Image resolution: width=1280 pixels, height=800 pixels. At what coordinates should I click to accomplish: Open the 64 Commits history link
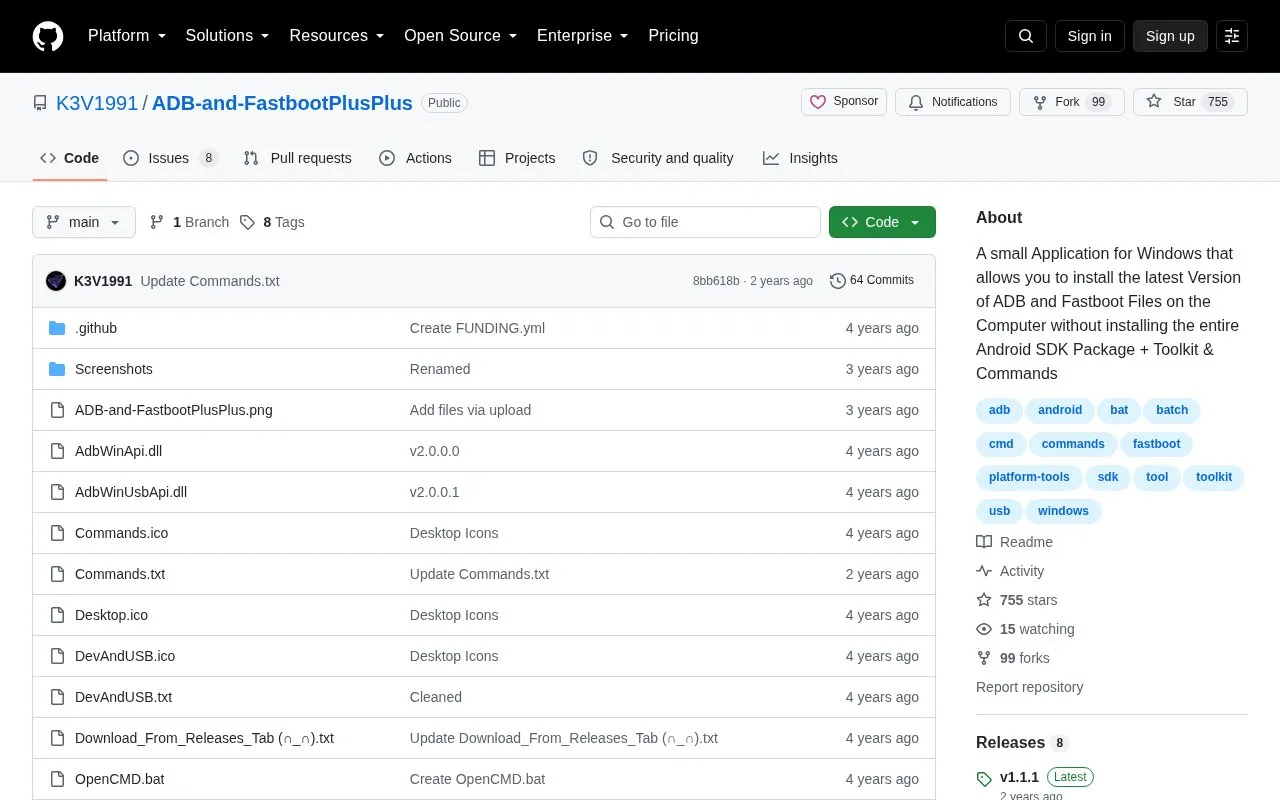coord(872,281)
